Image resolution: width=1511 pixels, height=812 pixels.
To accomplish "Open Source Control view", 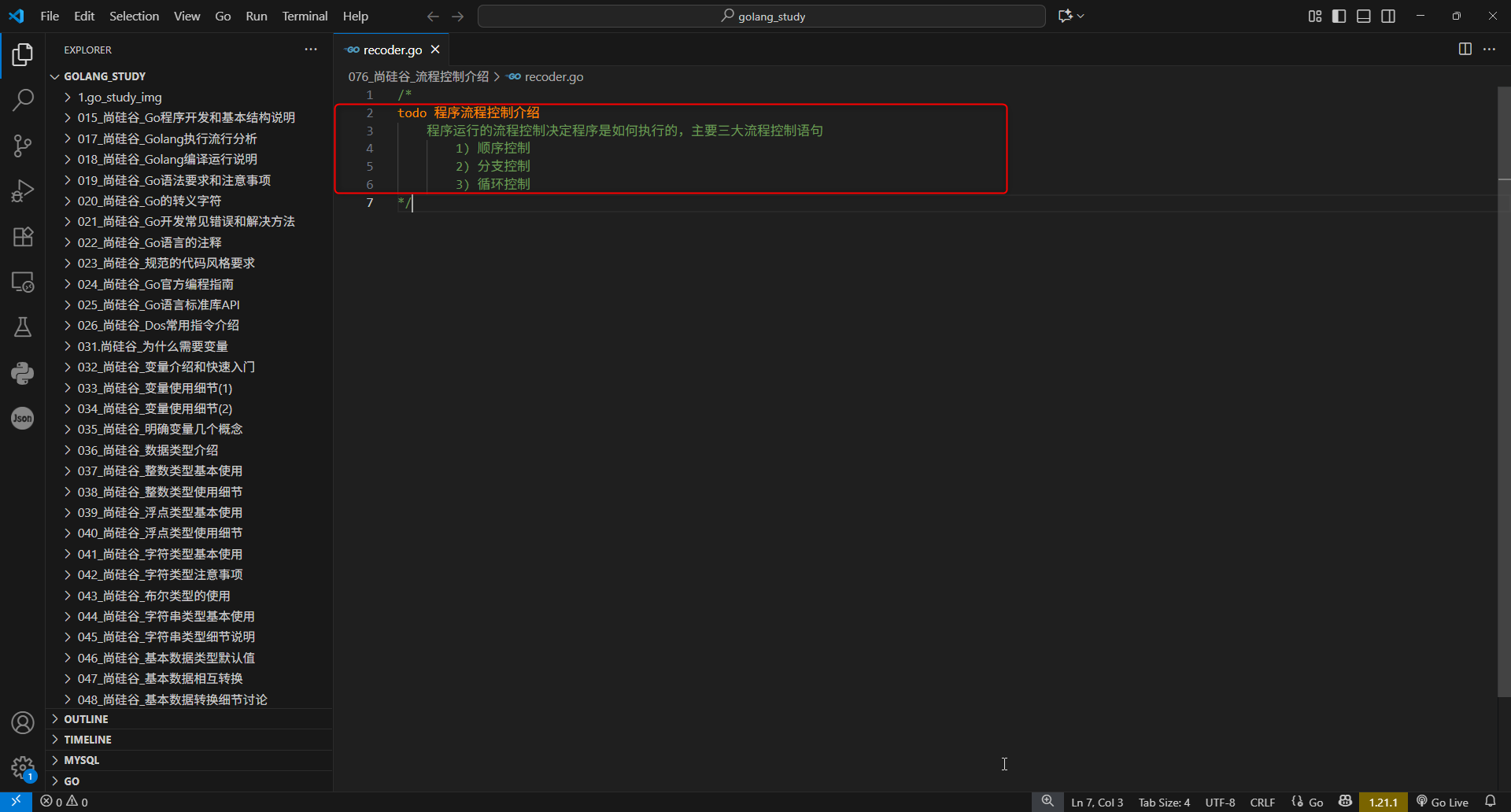I will 23,146.
